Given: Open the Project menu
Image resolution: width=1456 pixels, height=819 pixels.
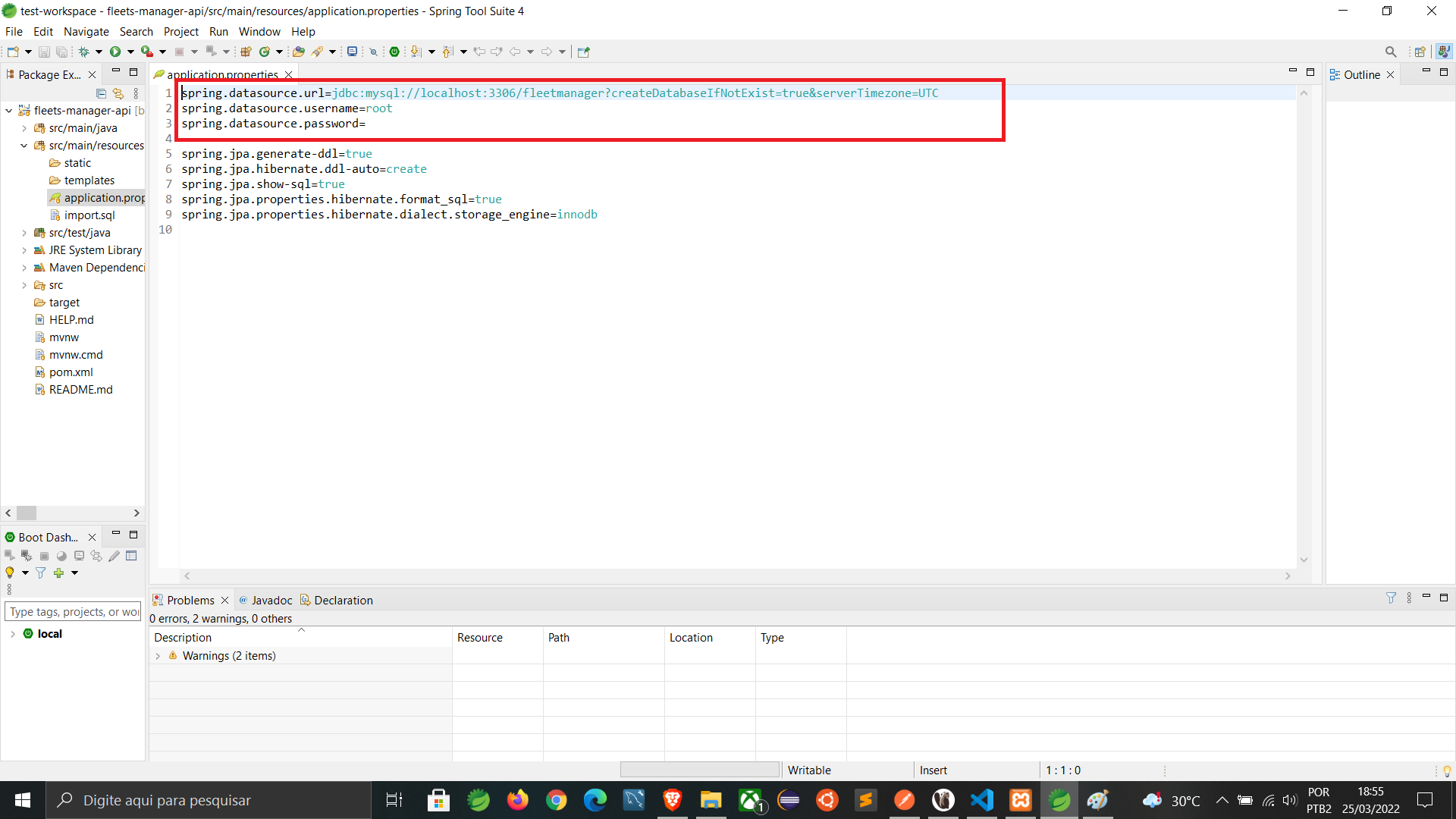Looking at the screenshot, I should coord(180,31).
